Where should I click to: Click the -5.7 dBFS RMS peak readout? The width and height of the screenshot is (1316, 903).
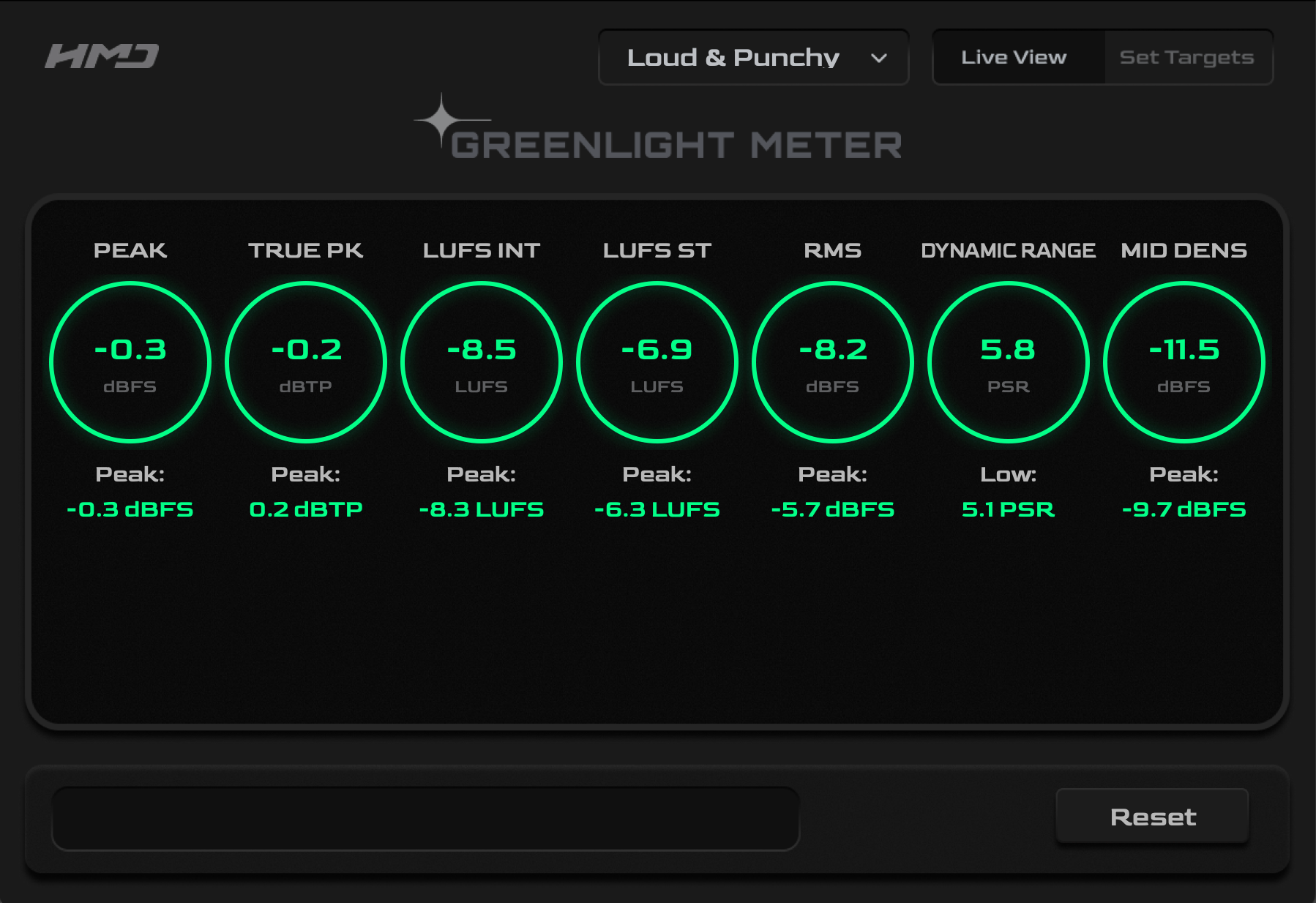coord(833,509)
